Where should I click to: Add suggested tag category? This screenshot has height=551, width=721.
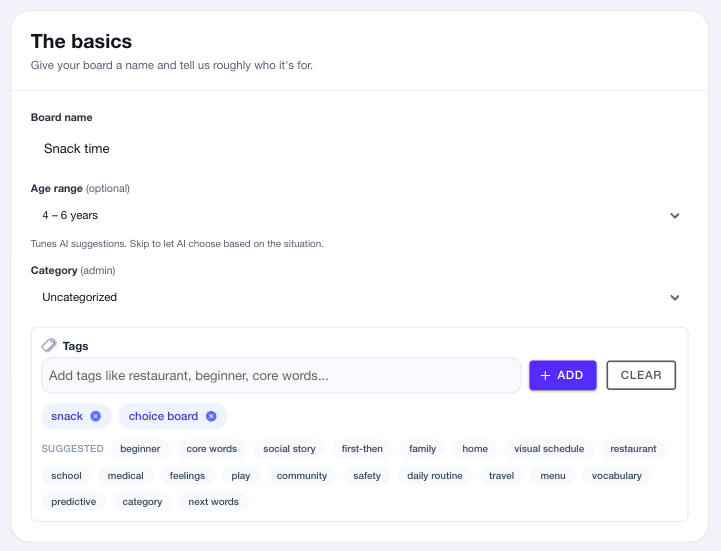142,502
